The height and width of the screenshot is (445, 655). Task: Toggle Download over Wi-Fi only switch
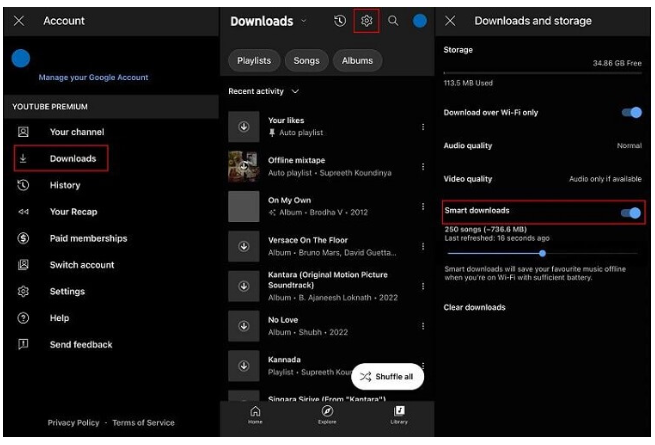click(630, 113)
